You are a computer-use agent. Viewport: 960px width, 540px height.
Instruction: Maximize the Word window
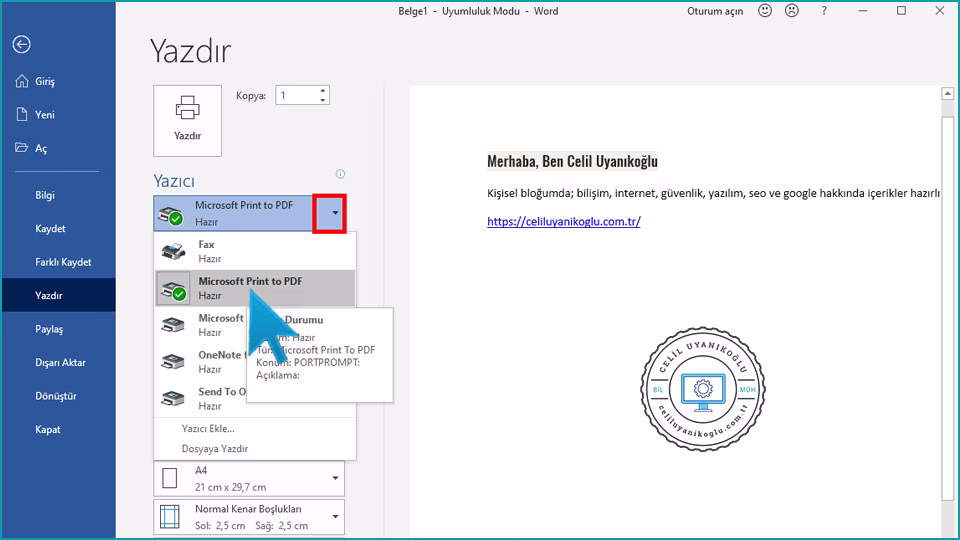point(901,10)
